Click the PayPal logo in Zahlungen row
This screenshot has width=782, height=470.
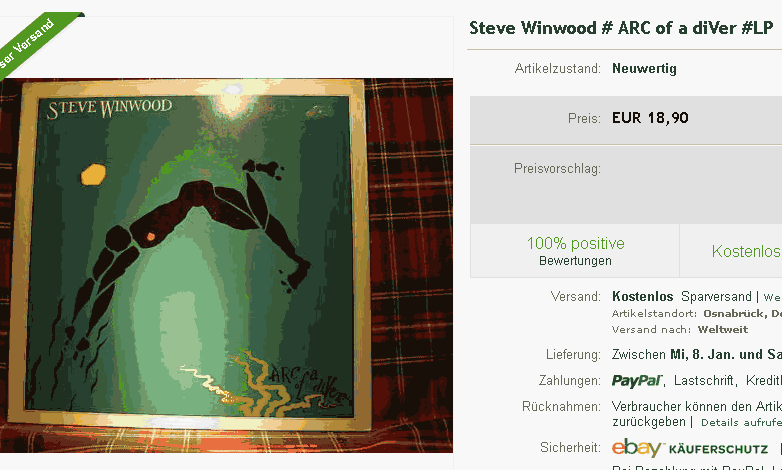pyautogui.click(x=637, y=381)
